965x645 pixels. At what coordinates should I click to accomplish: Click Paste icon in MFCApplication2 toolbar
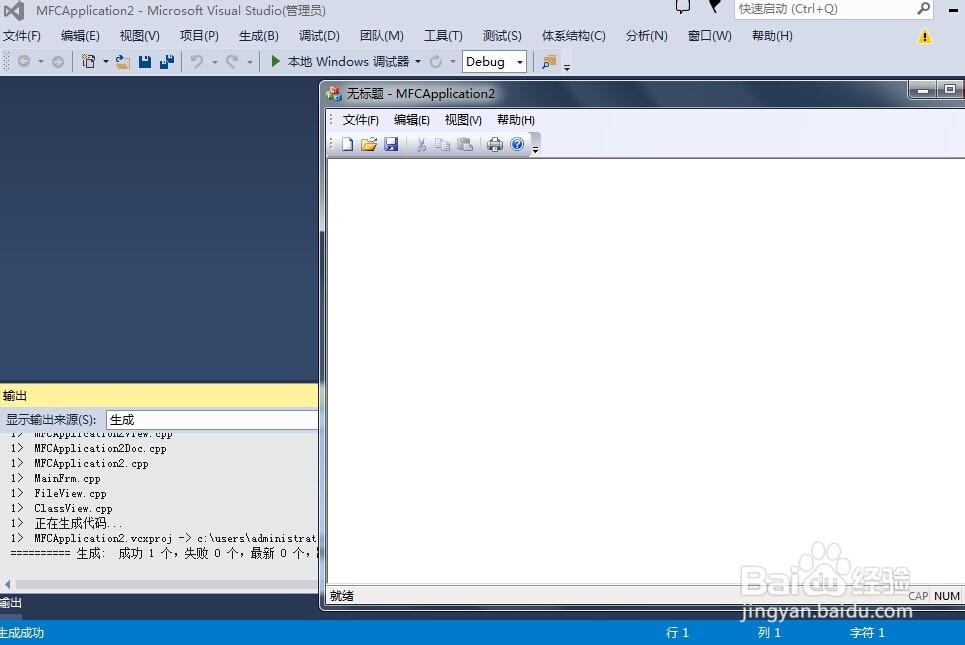(465, 145)
